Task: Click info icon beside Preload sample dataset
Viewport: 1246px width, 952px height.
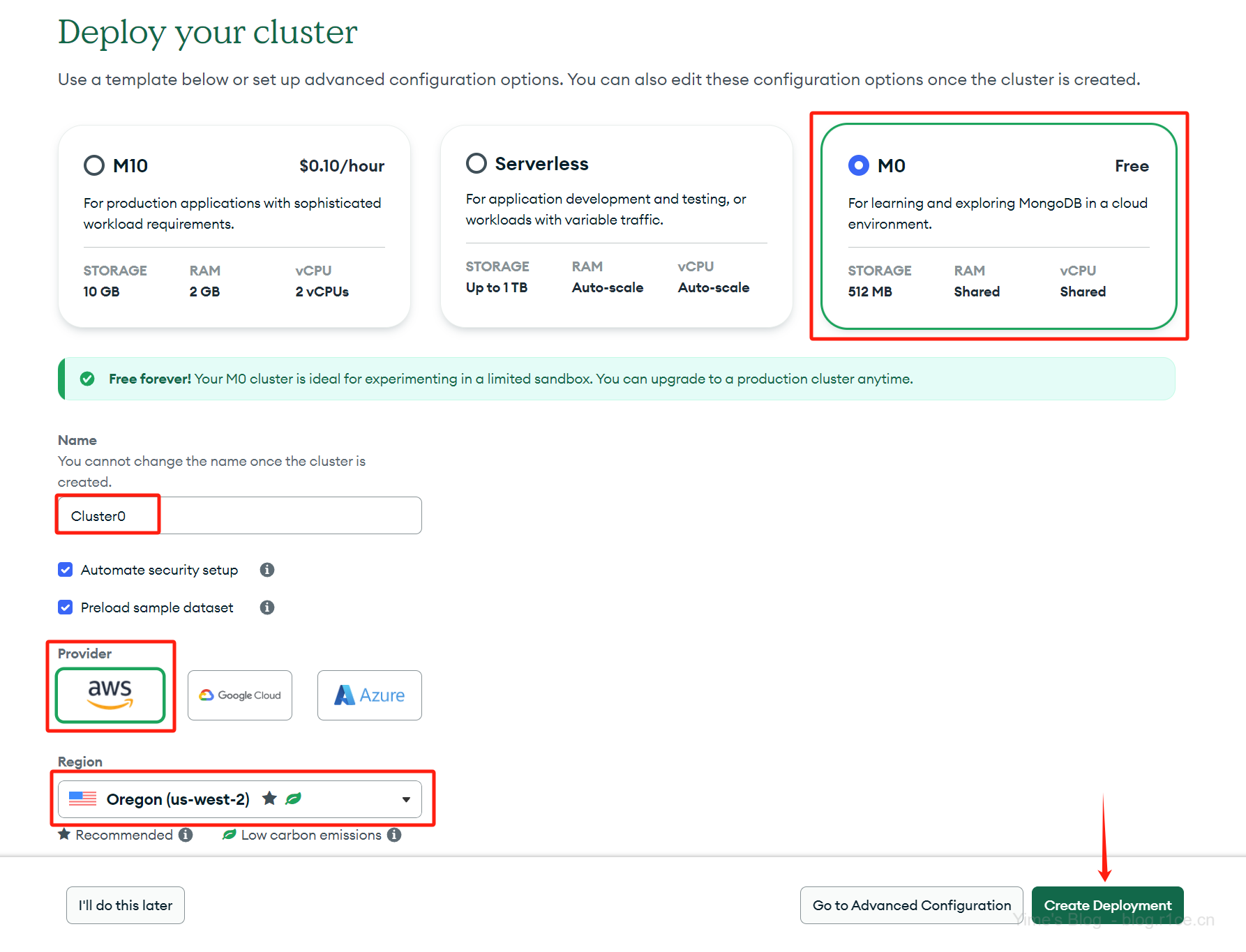Action: 267,607
